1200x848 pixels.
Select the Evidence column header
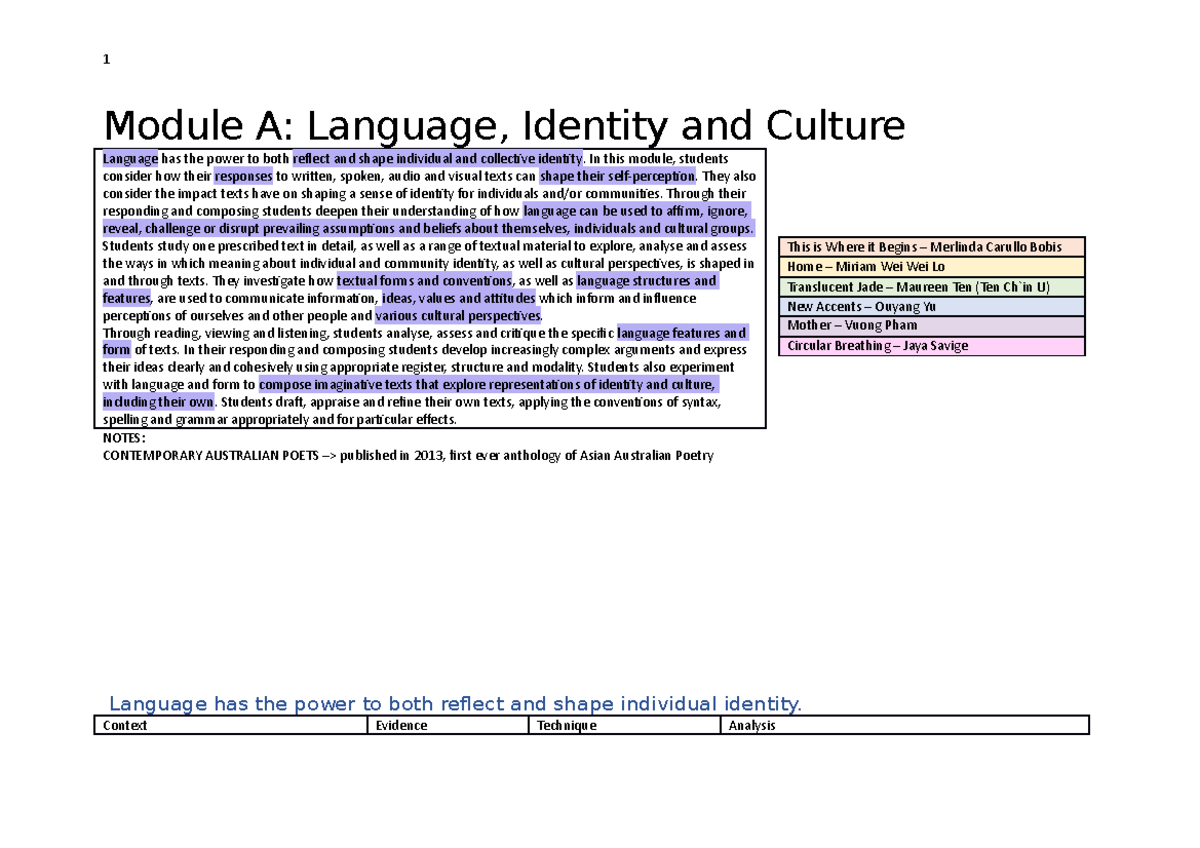[400, 726]
